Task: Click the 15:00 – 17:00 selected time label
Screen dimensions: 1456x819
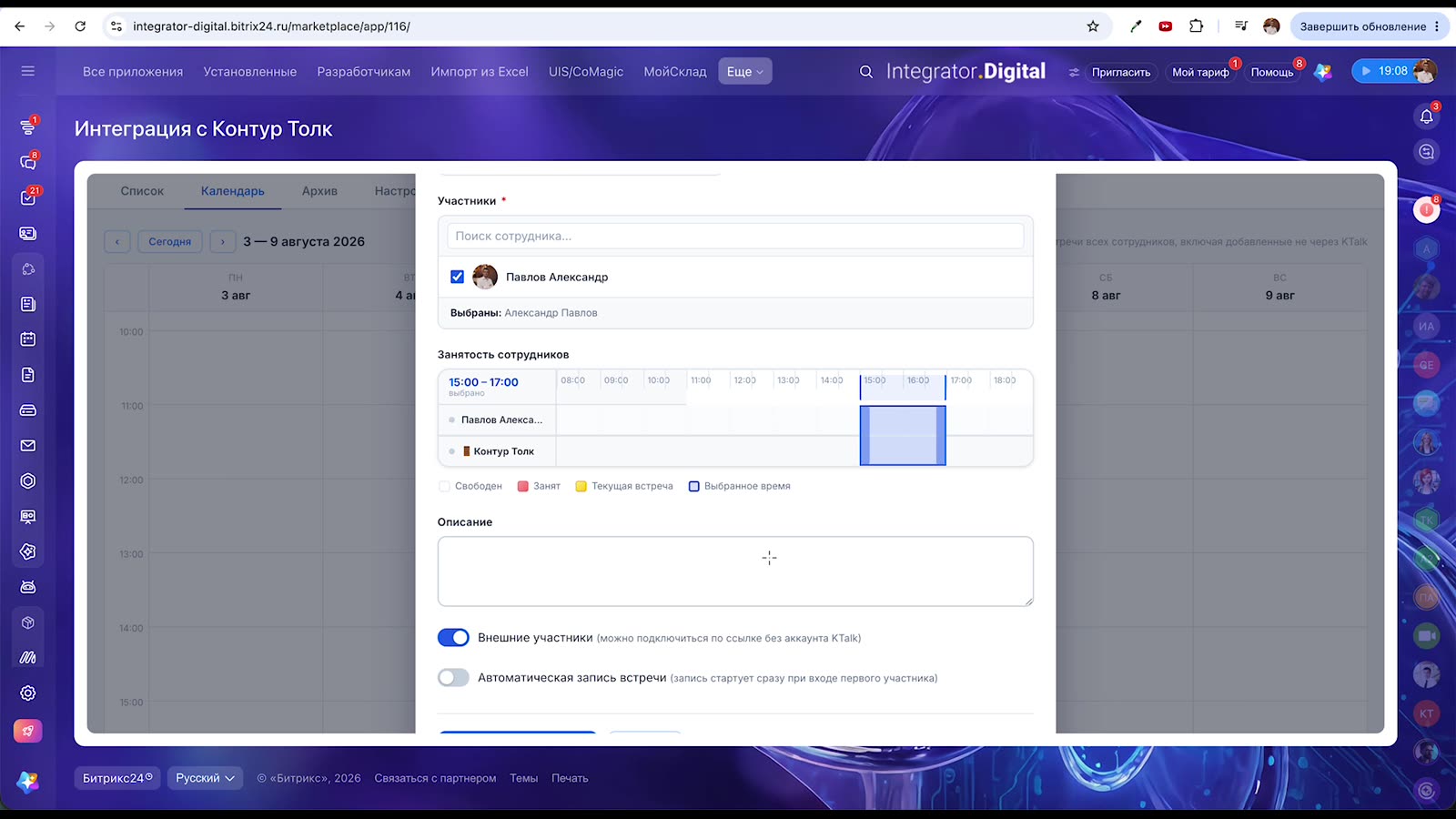Action: pyautogui.click(x=483, y=382)
